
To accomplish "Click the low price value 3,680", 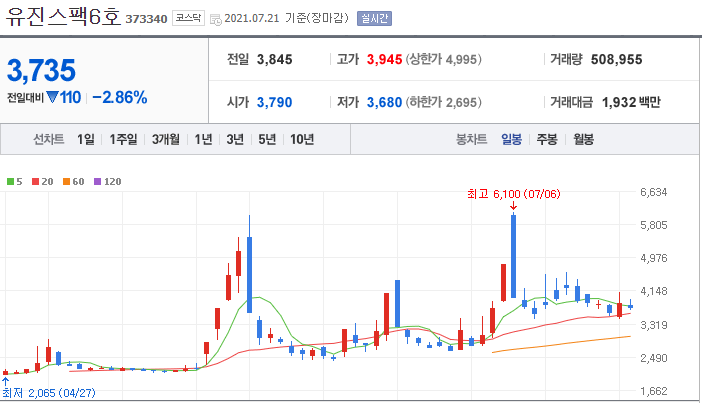I will point(385,102).
